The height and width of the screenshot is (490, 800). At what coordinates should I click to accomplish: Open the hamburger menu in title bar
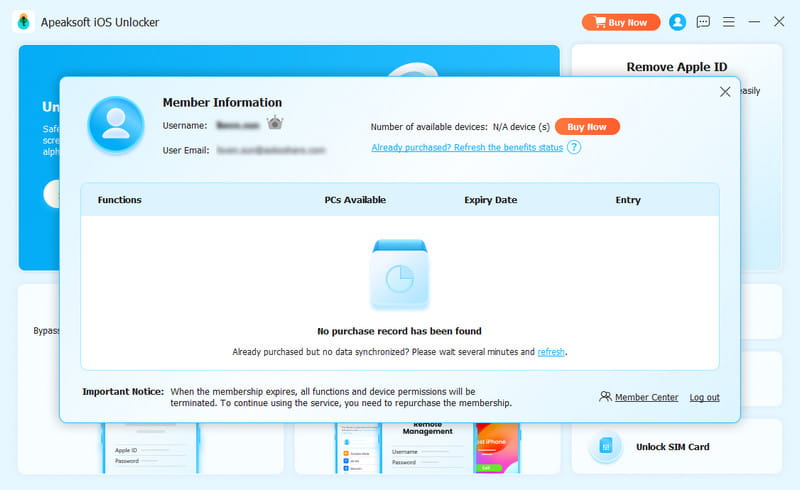point(729,22)
